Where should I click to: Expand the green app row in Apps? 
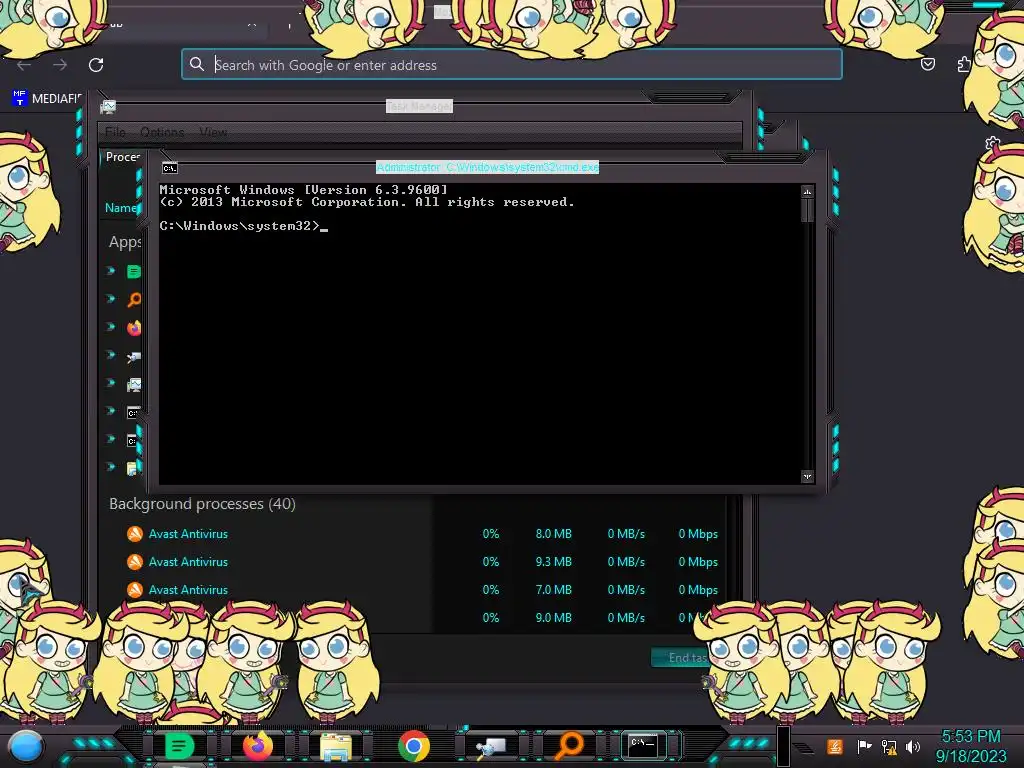(x=111, y=270)
